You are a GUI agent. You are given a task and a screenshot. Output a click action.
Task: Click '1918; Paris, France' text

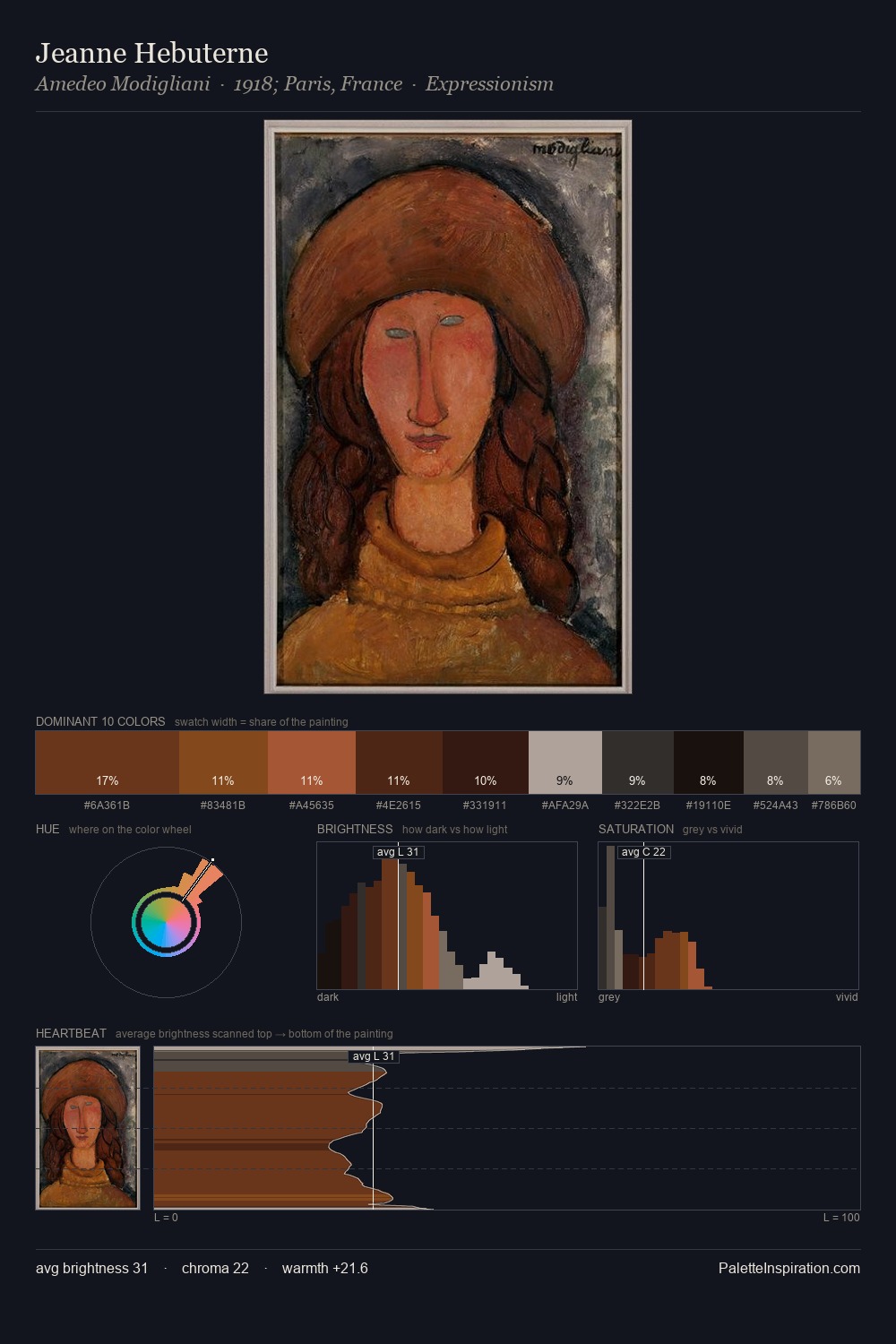pos(318,84)
